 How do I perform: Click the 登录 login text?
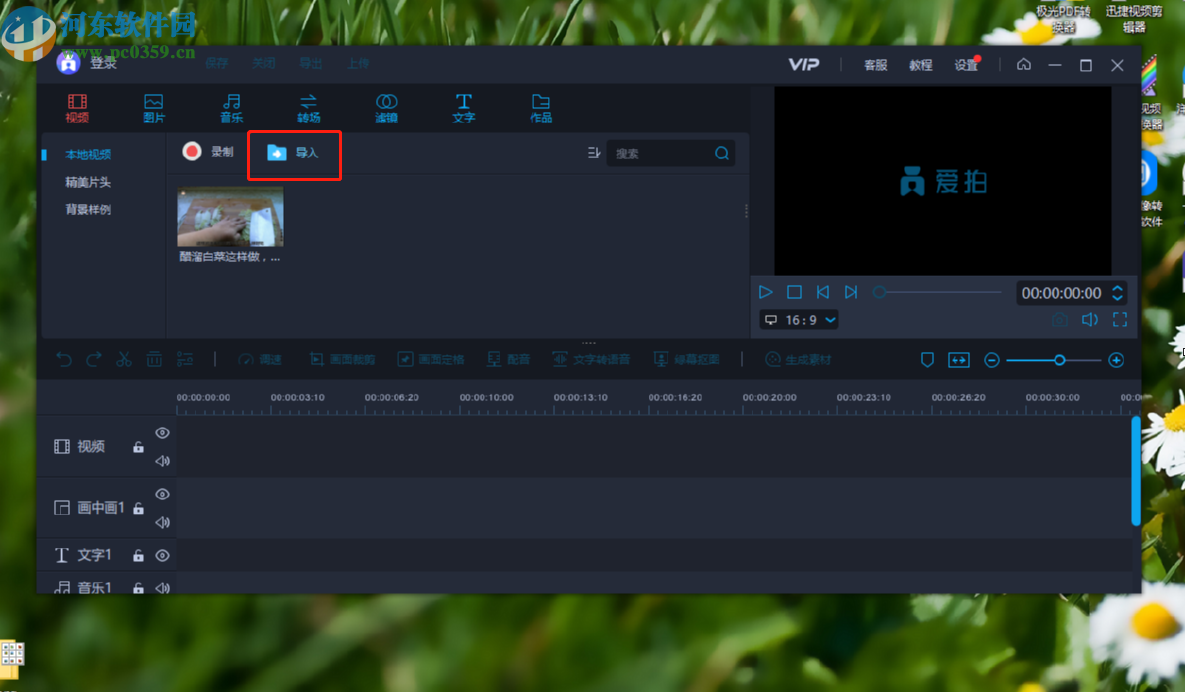pos(104,63)
